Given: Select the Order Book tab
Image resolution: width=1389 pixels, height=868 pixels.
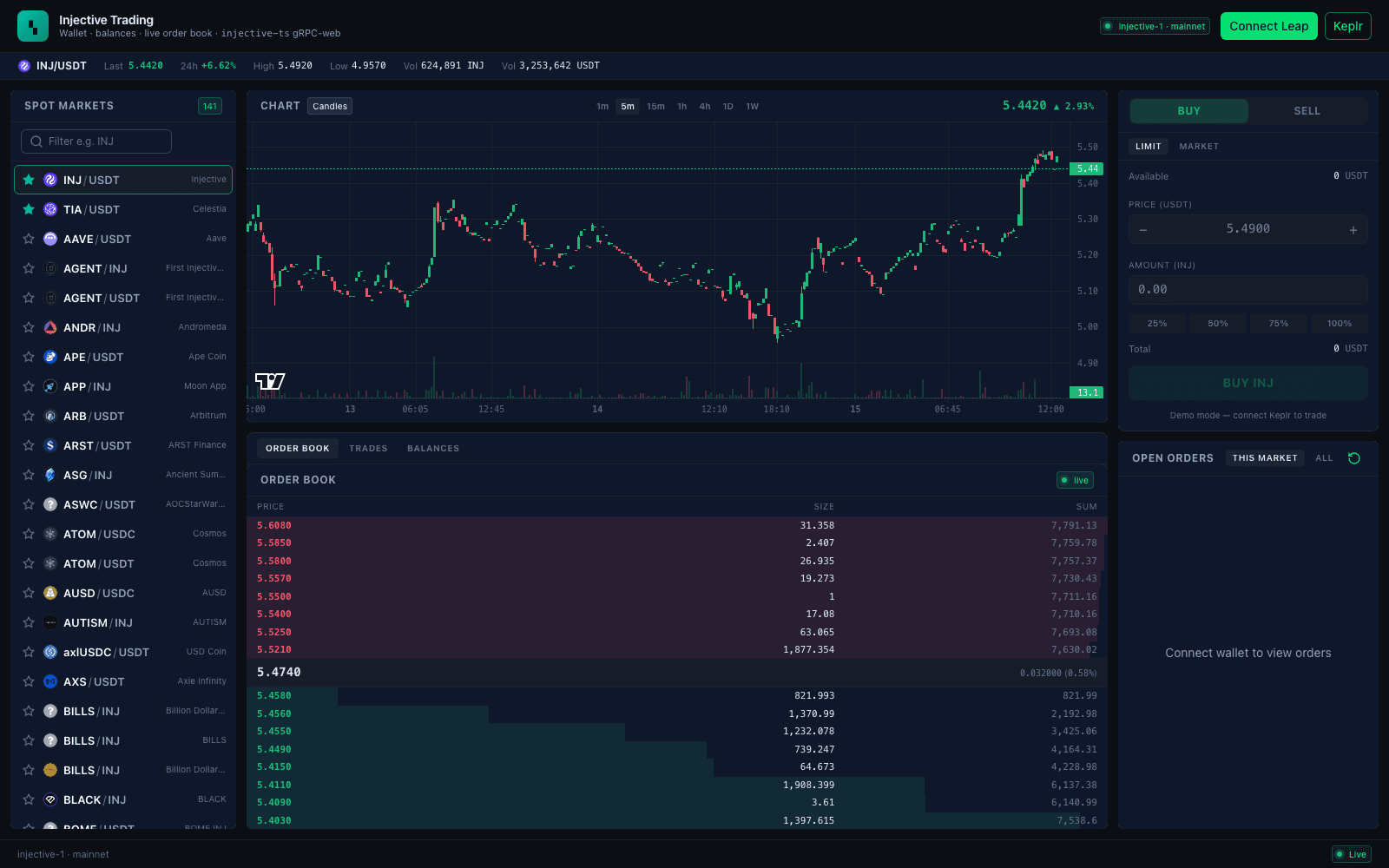Looking at the screenshot, I should coord(298,449).
